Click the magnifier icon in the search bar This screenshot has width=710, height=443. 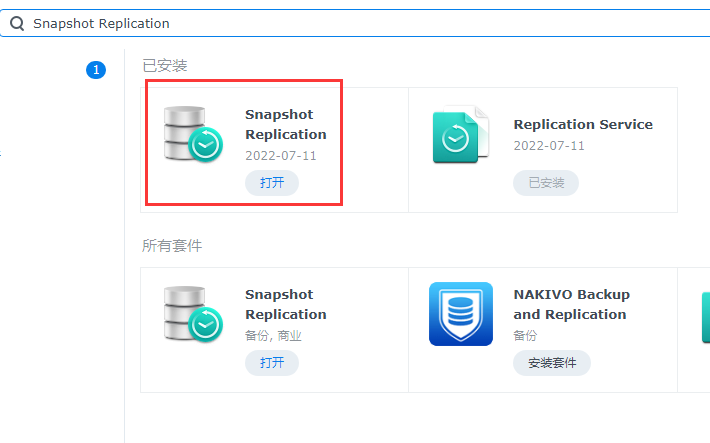point(17,24)
